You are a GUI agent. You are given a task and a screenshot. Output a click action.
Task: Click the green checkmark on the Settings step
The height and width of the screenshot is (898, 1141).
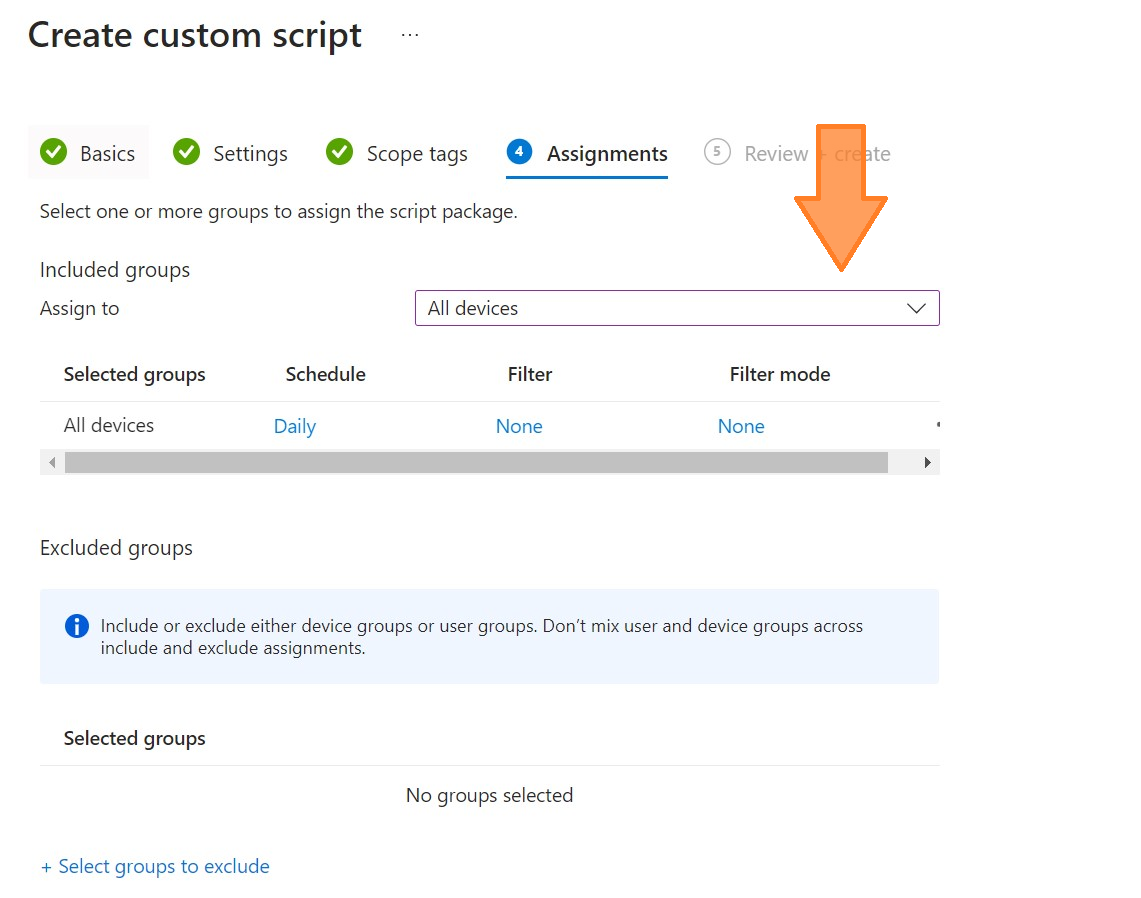[187, 152]
